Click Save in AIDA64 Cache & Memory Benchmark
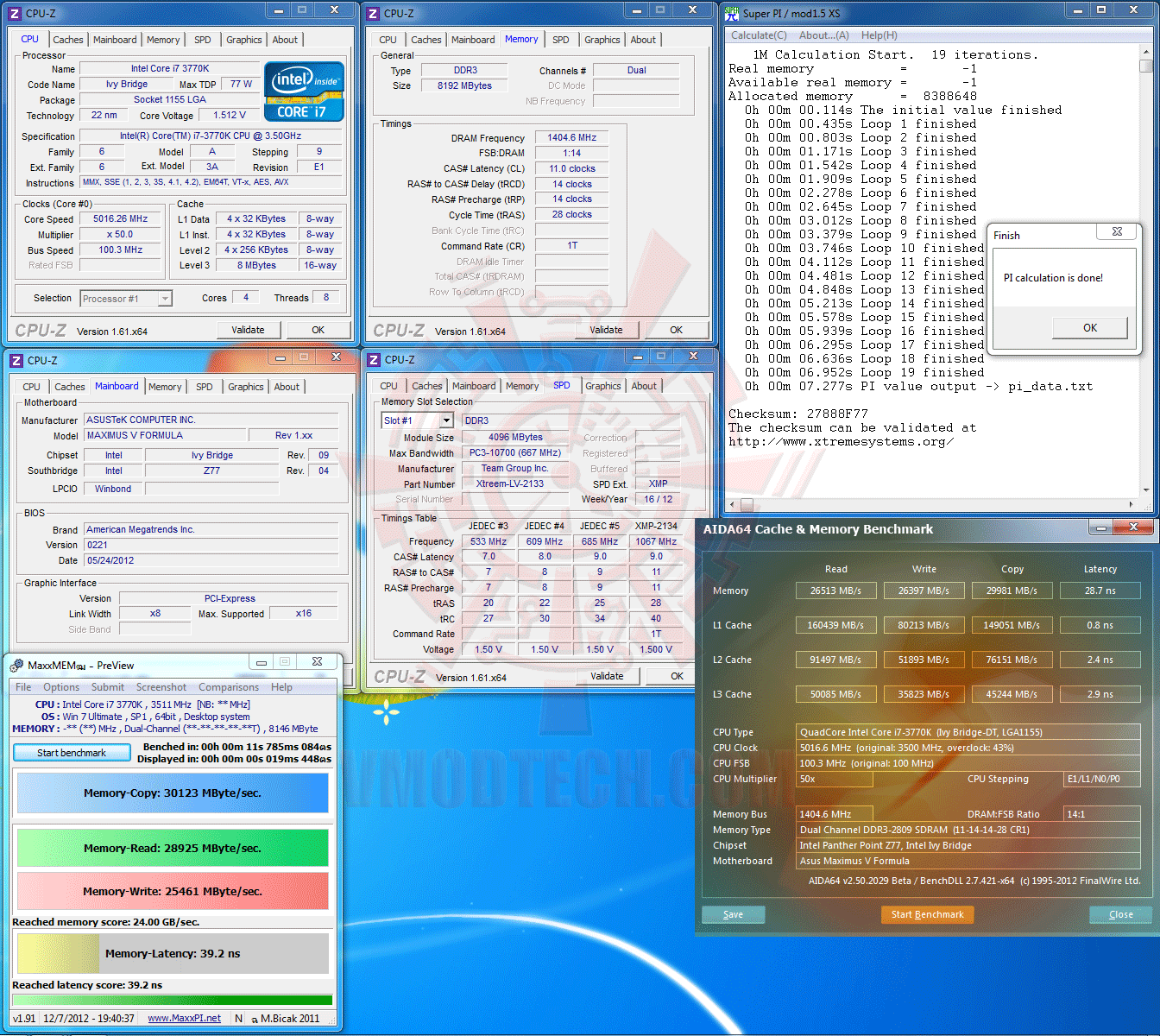Screen dimensions: 1160x1036 click(x=733, y=914)
